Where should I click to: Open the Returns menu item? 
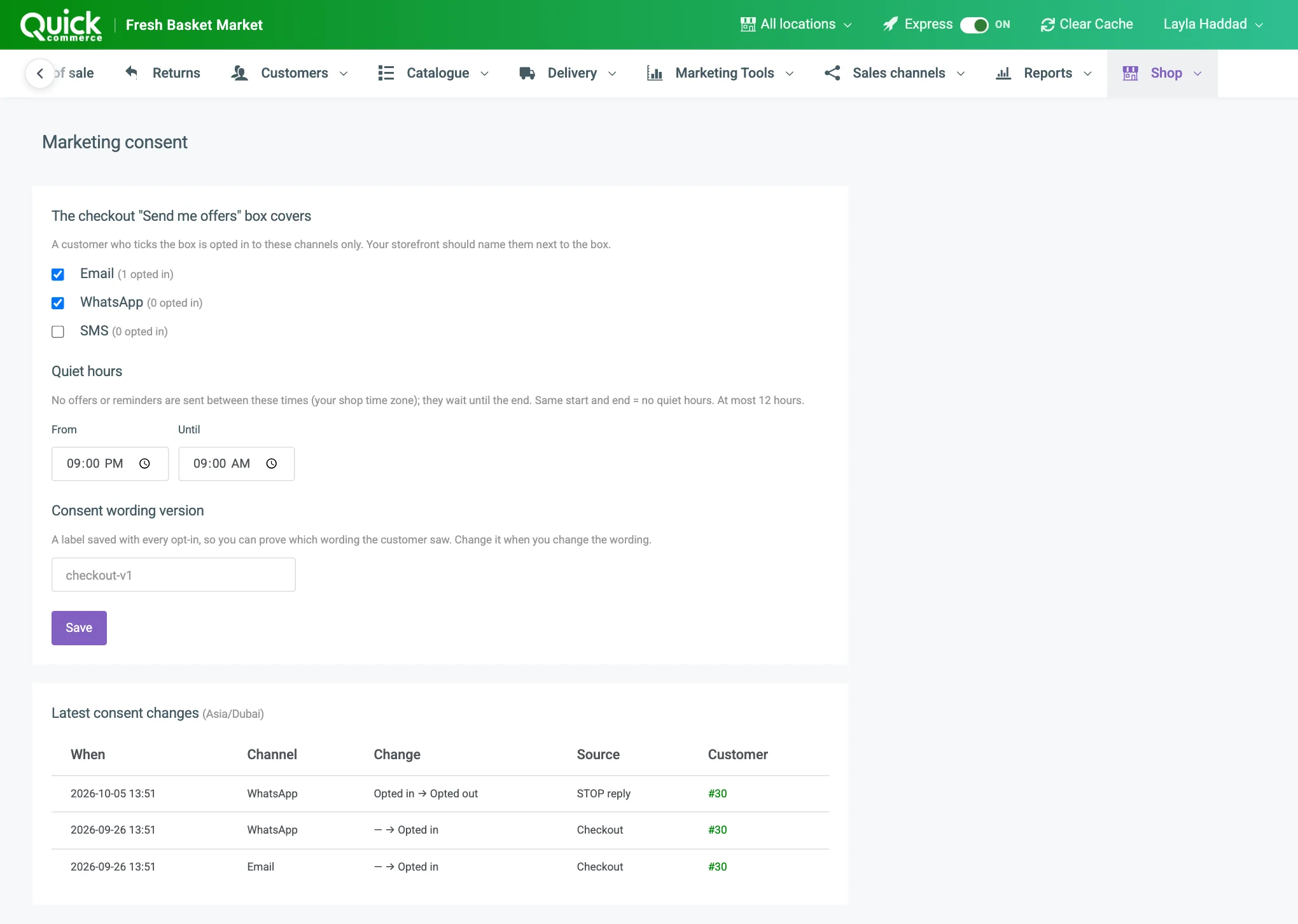162,73
